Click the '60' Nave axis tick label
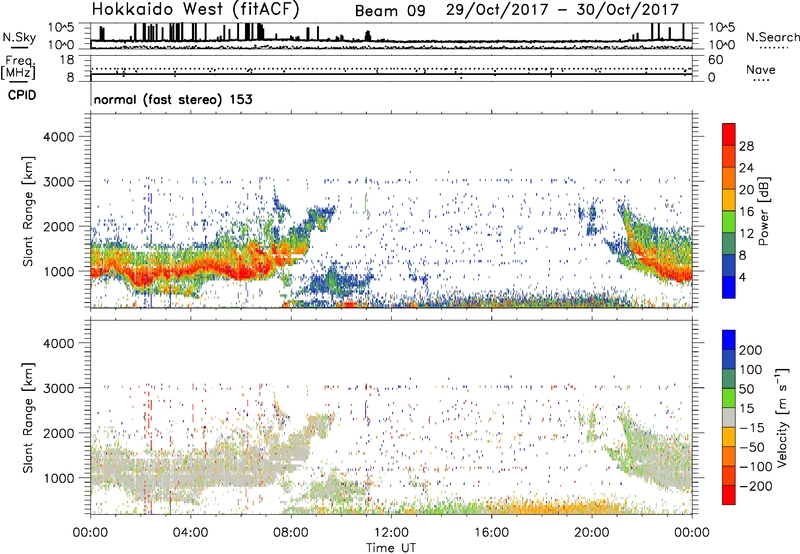Viewport: 800px width, 554px height. [x=715, y=60]
